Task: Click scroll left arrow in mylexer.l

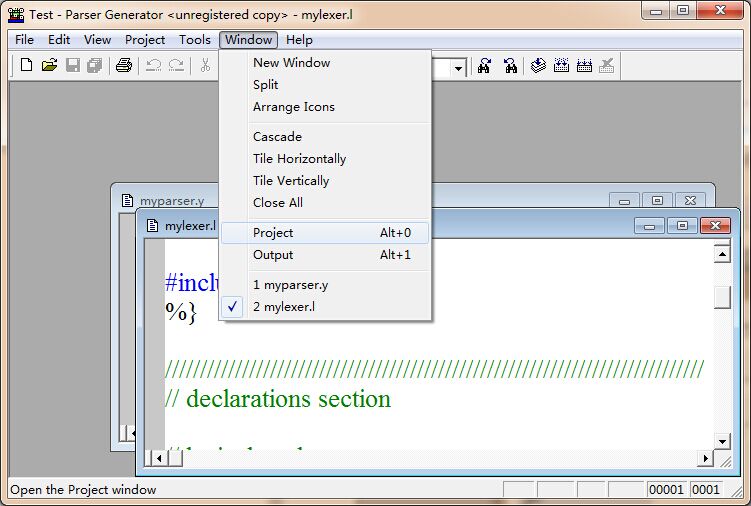Action: 159,459
